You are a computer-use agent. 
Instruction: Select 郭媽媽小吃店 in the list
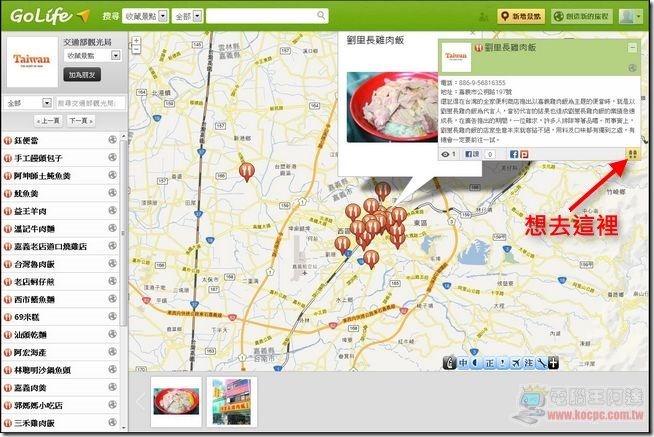pyautogui.click(x=38, y=405)
